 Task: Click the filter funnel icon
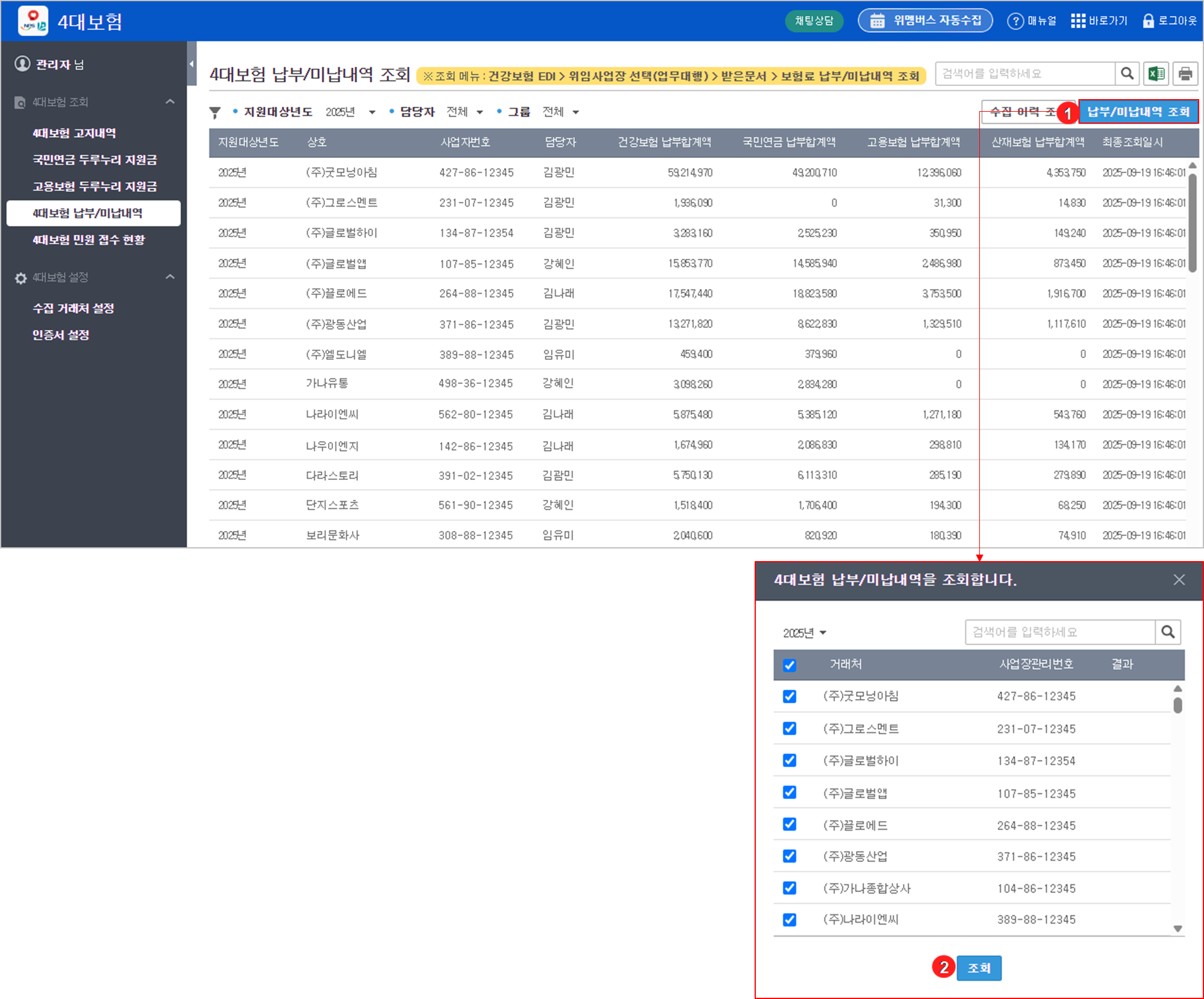215,112
